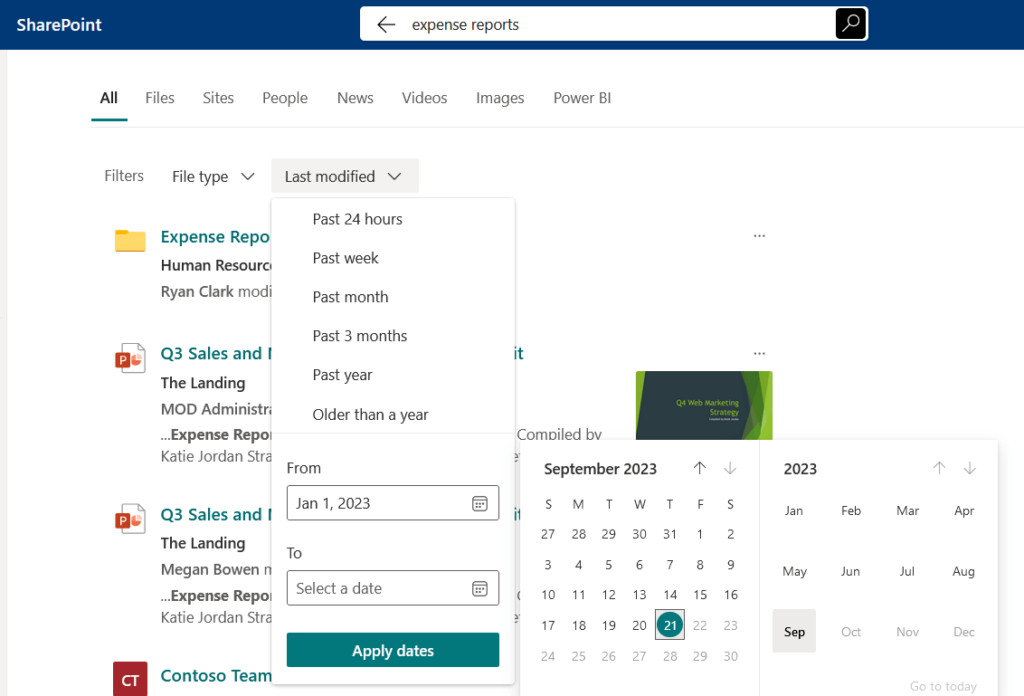Screen dimensions: 1024x696
Task: Choose Apr in the month picker
Action: [964, 511]
